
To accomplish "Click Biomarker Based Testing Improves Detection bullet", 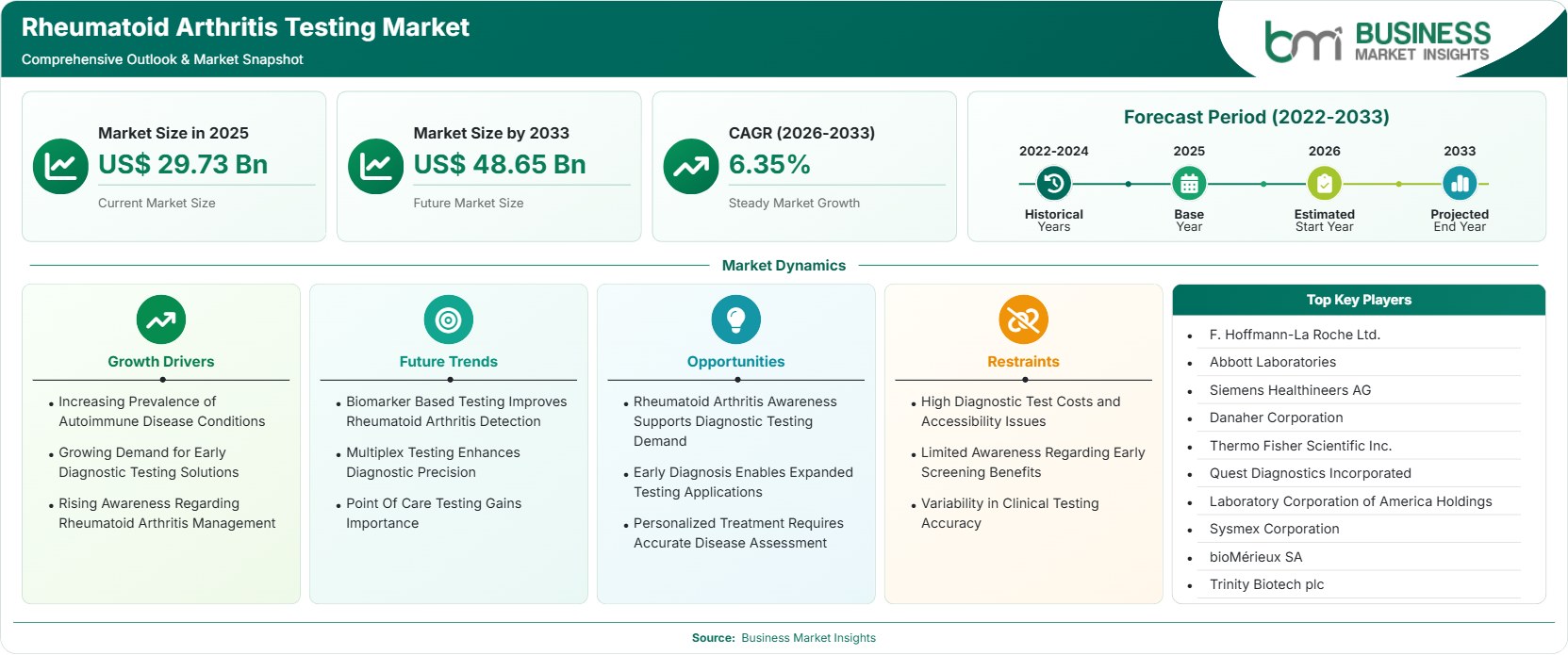I will [456, 412].
